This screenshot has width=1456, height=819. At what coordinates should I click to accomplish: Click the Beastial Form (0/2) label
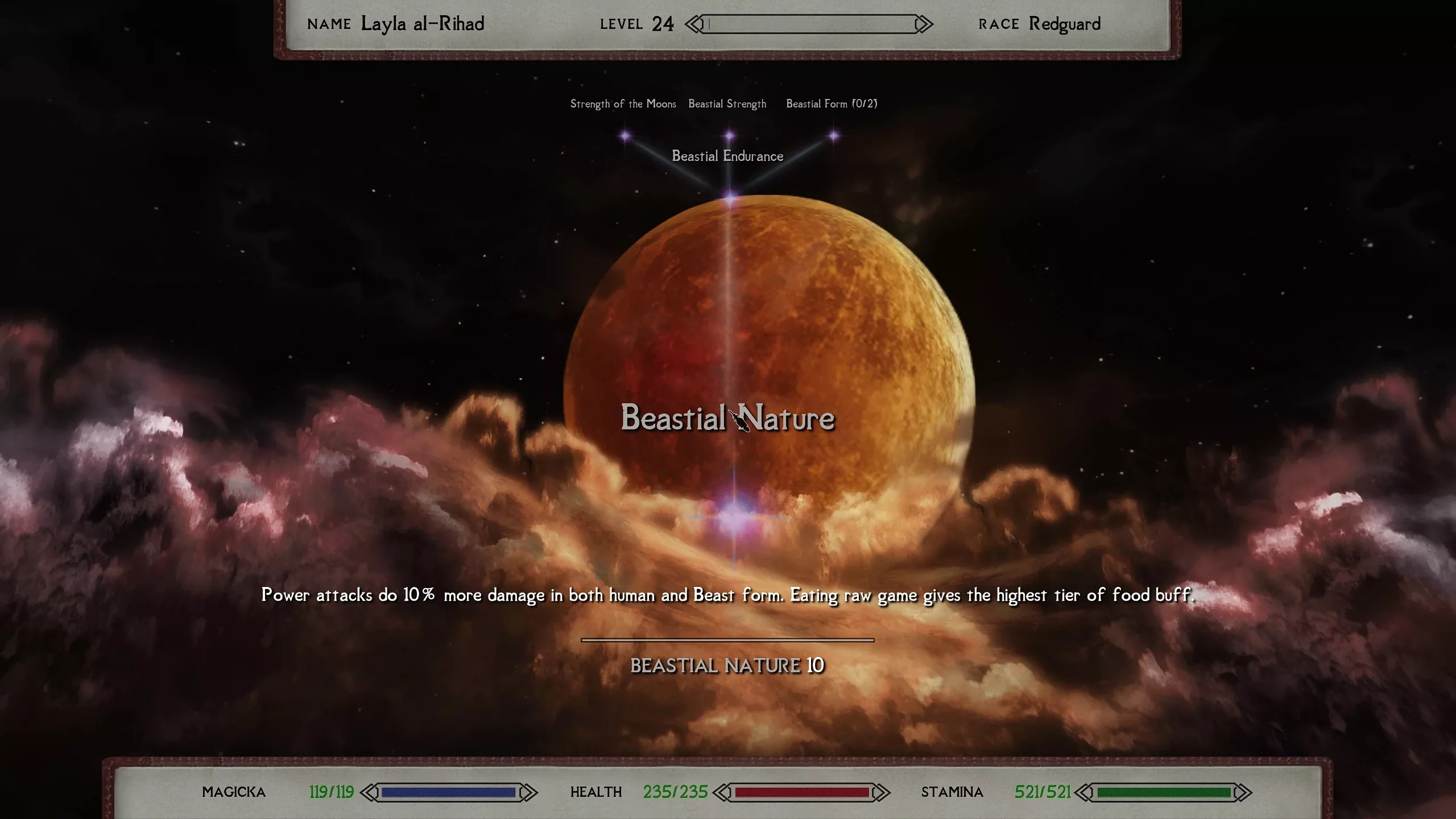(x=832, y=104)
